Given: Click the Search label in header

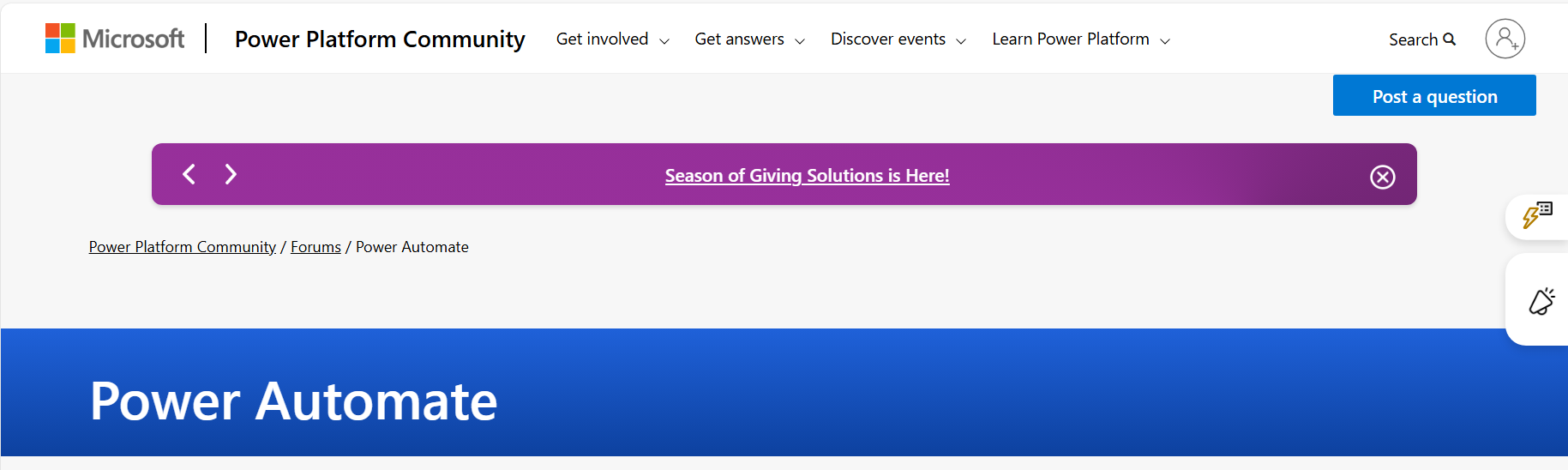Looking at the screenshot, I should 1413,39.
